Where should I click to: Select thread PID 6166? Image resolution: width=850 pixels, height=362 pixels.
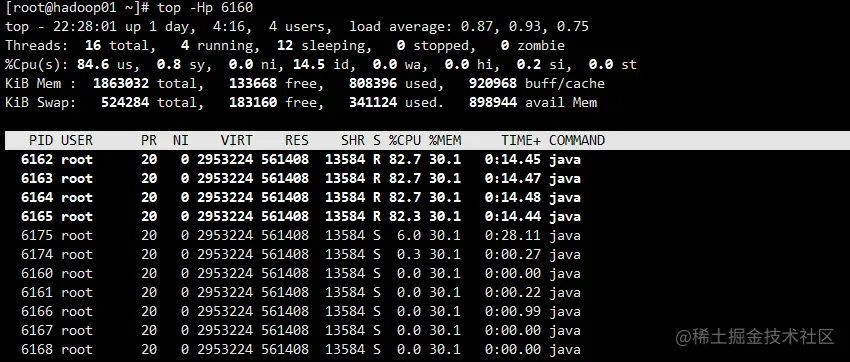tap(37, 311)
